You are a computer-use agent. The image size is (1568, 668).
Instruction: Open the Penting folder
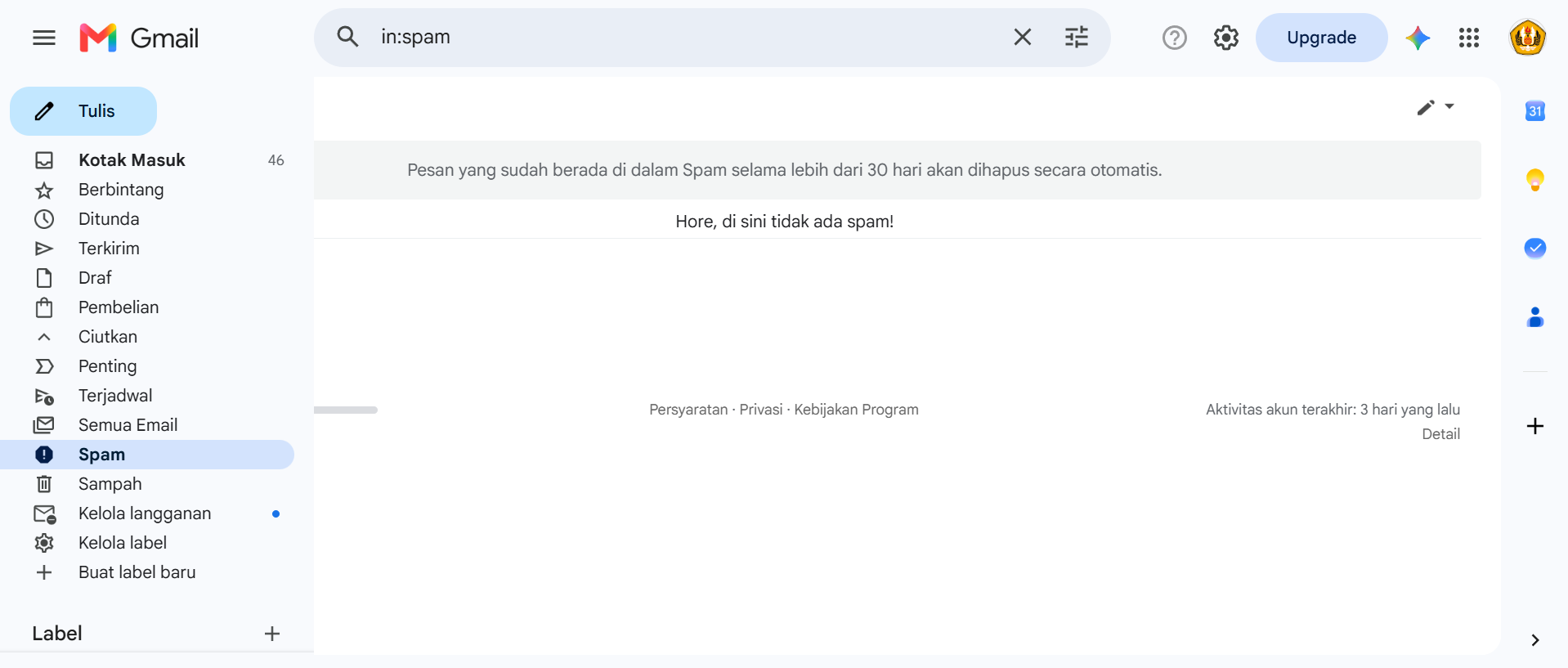pos(147,366)
